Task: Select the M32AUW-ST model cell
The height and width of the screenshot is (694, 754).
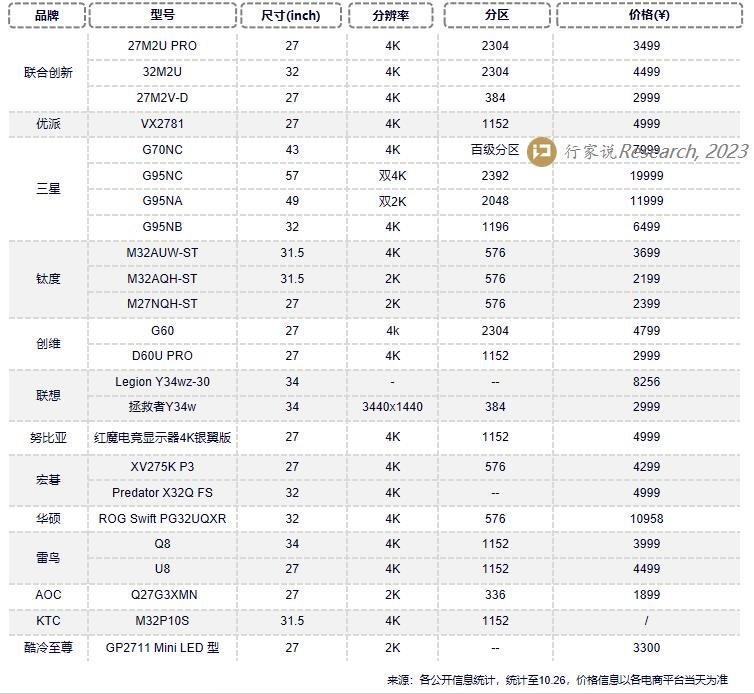Action: (x=163, y=253)
